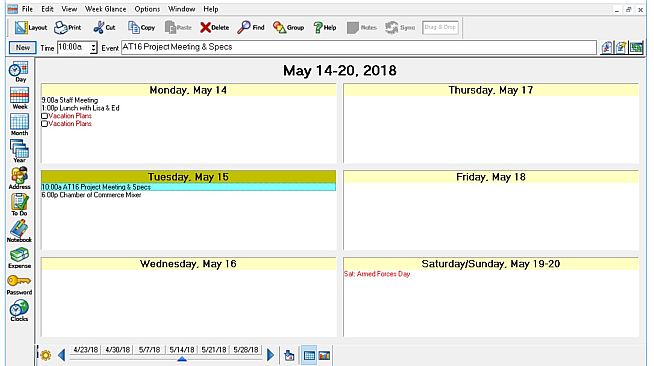Select the 5/14/18 week tab
Screen dimensions: 654x366
[x=182, y=350]
